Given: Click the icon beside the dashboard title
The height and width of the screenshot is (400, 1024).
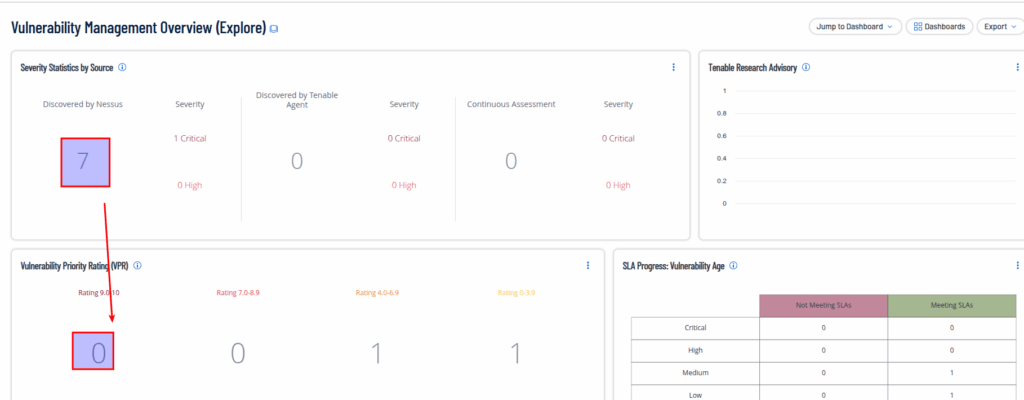Looking at the screenshot, I should click(274, 29).
